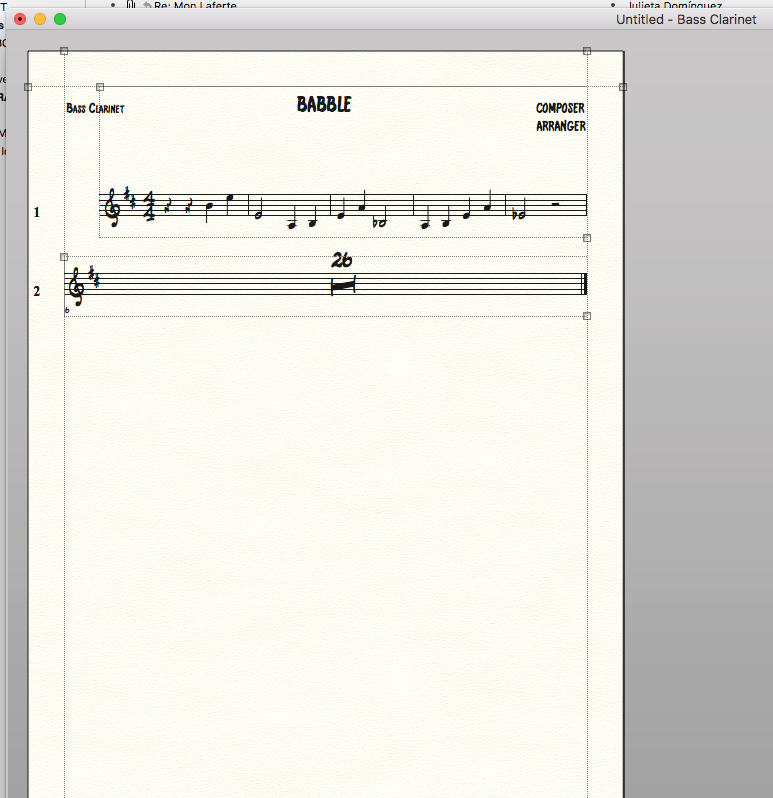Click the bottom-right handle of system 2

(587, 316)
